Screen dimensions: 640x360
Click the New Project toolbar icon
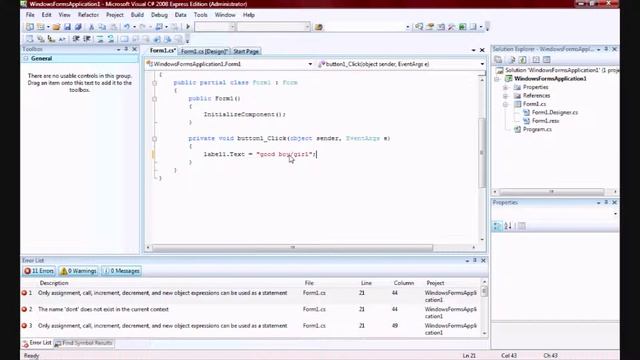(29, 27)
